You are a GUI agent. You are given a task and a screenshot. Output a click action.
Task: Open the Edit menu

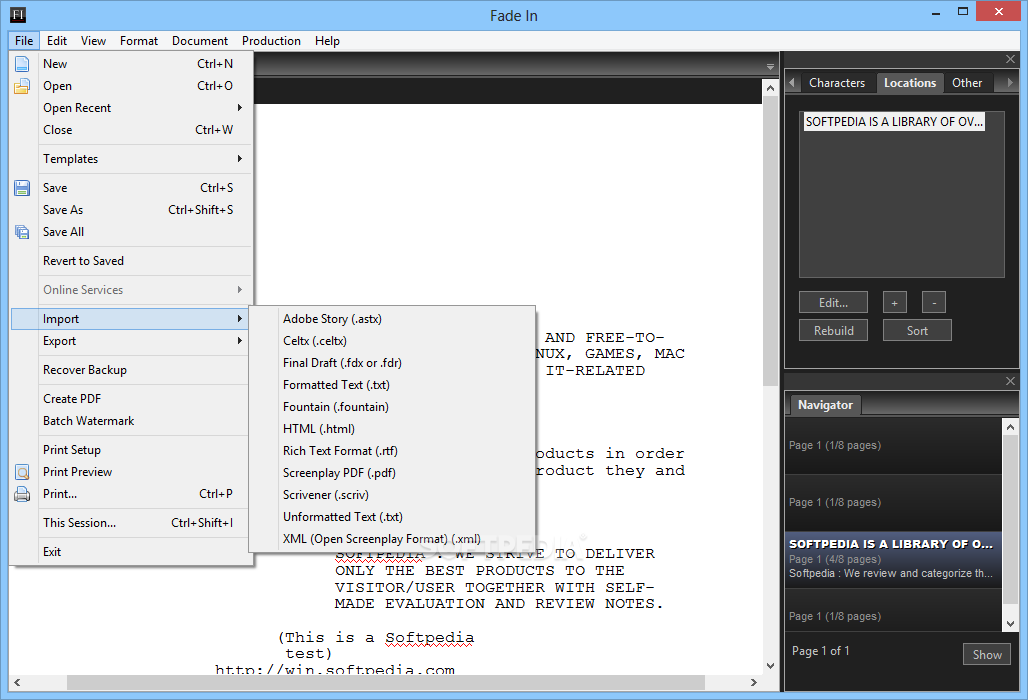point(57,41)
